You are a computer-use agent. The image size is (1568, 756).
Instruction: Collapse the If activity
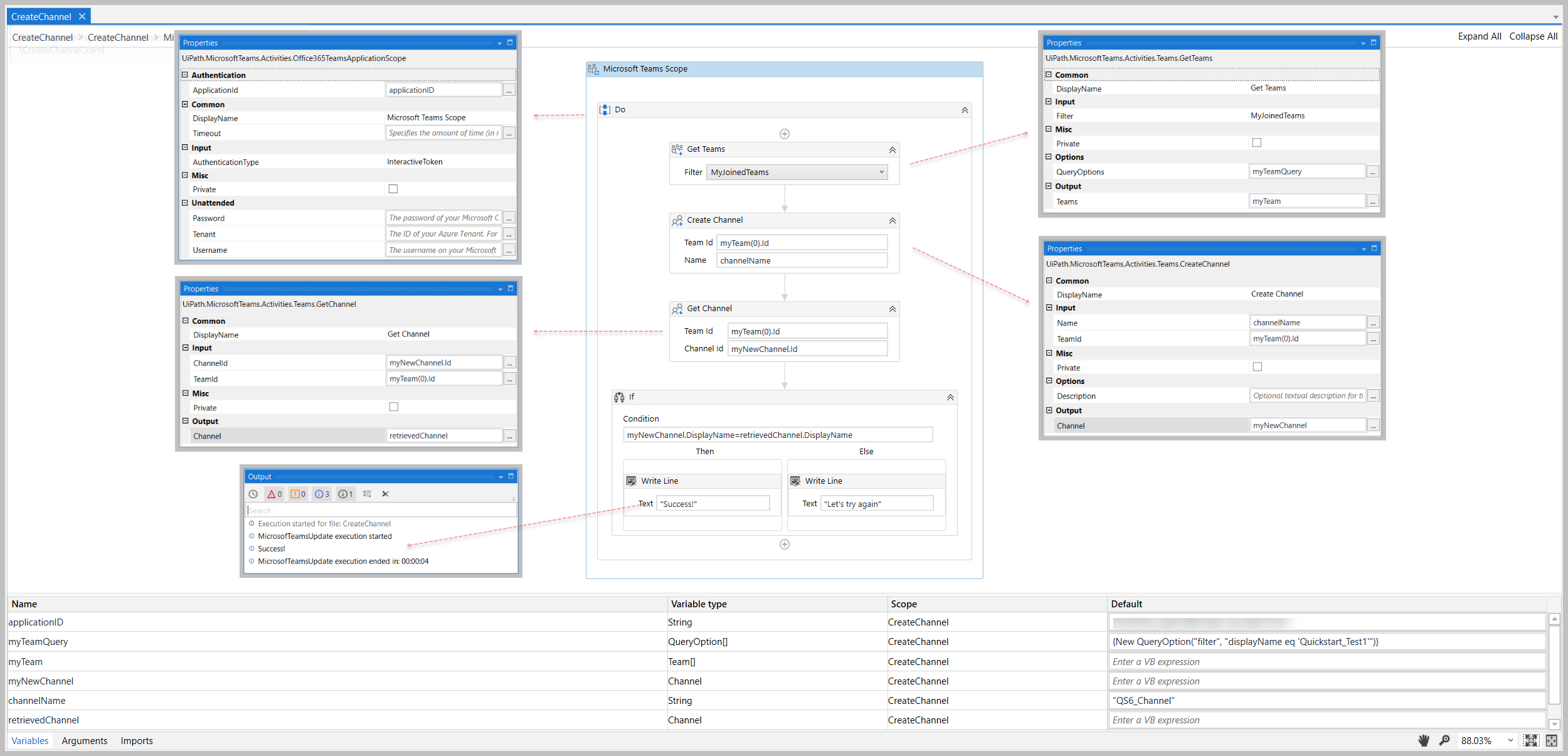[950, 398]
